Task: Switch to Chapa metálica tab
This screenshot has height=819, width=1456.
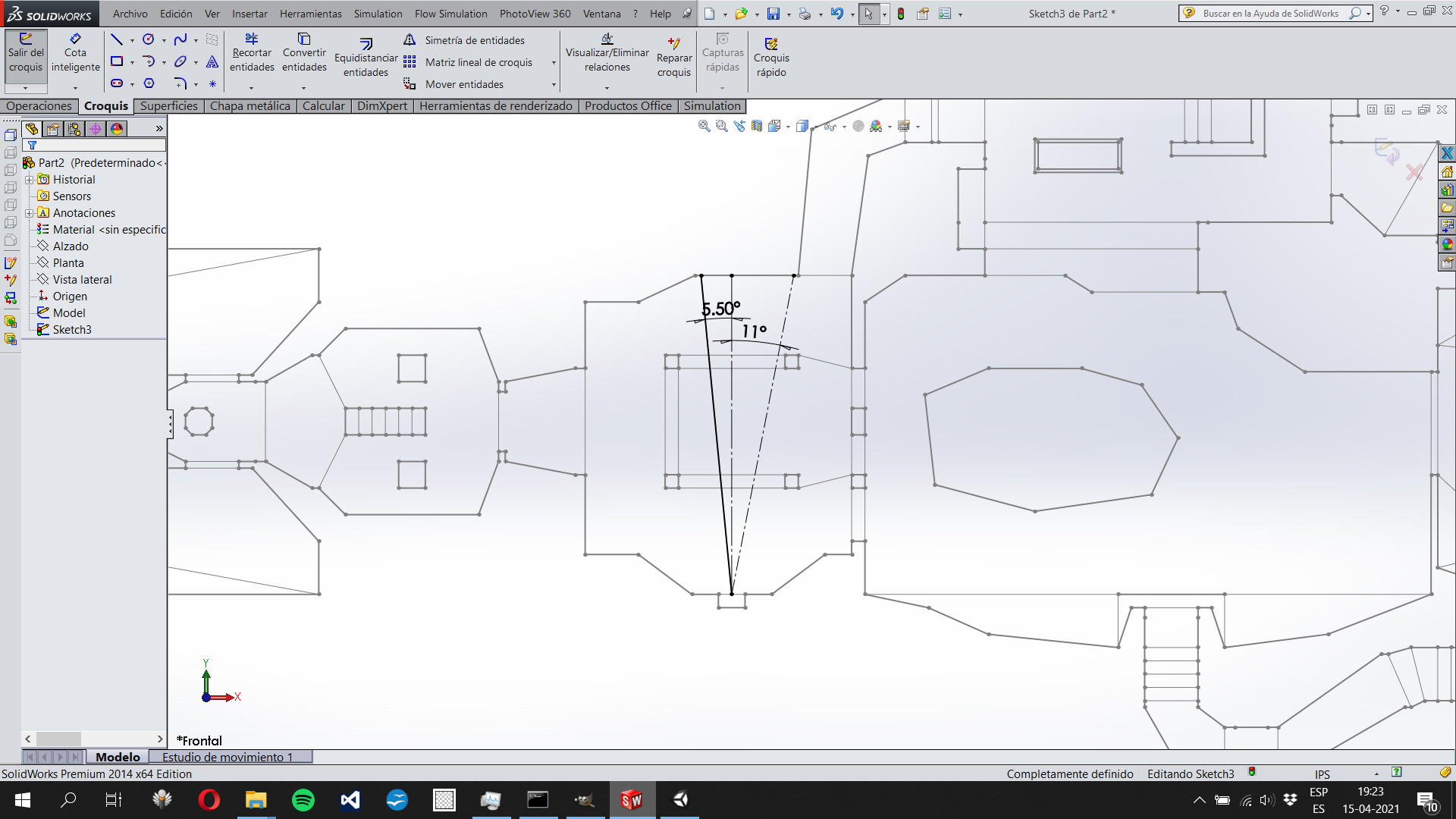Action: tap(249, 106)
